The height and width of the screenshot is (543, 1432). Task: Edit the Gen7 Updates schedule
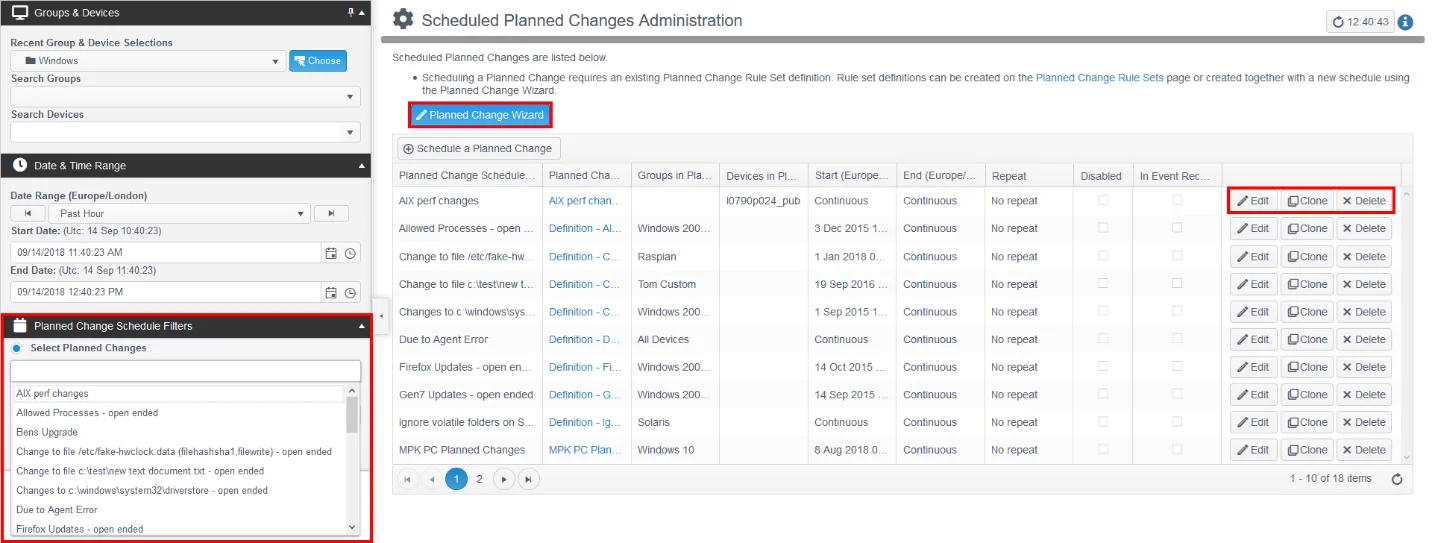click(1254, 395)
